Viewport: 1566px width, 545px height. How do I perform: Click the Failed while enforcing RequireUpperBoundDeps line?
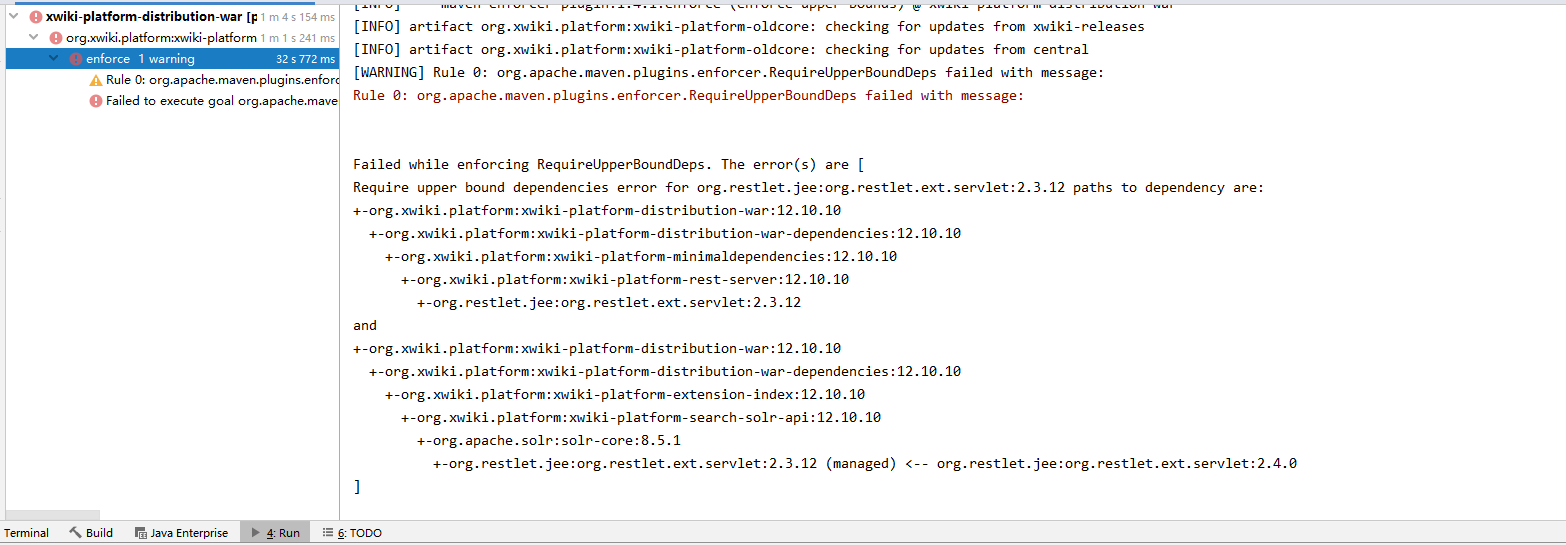tap(615, 165)
